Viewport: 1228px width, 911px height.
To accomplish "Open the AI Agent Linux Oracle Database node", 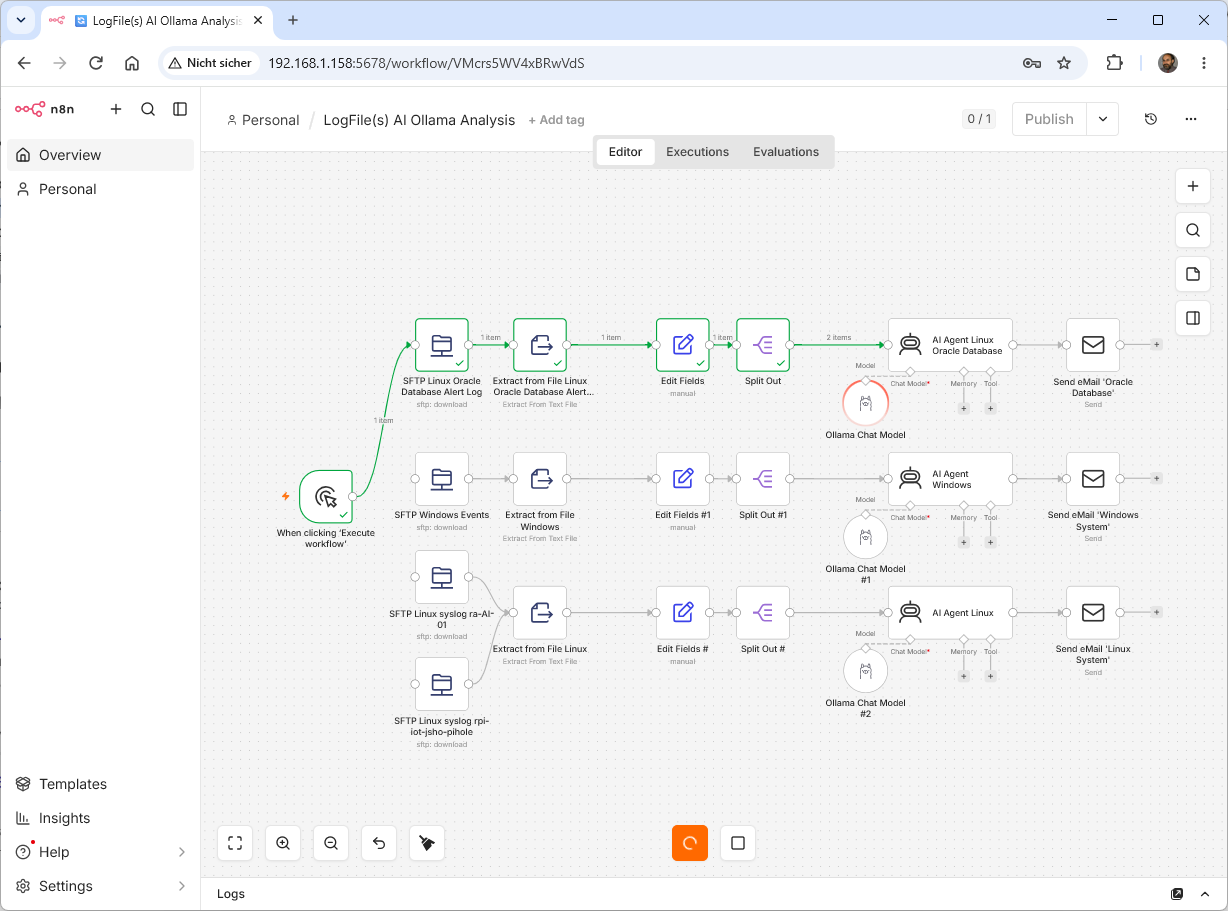I will click(950, 345).
